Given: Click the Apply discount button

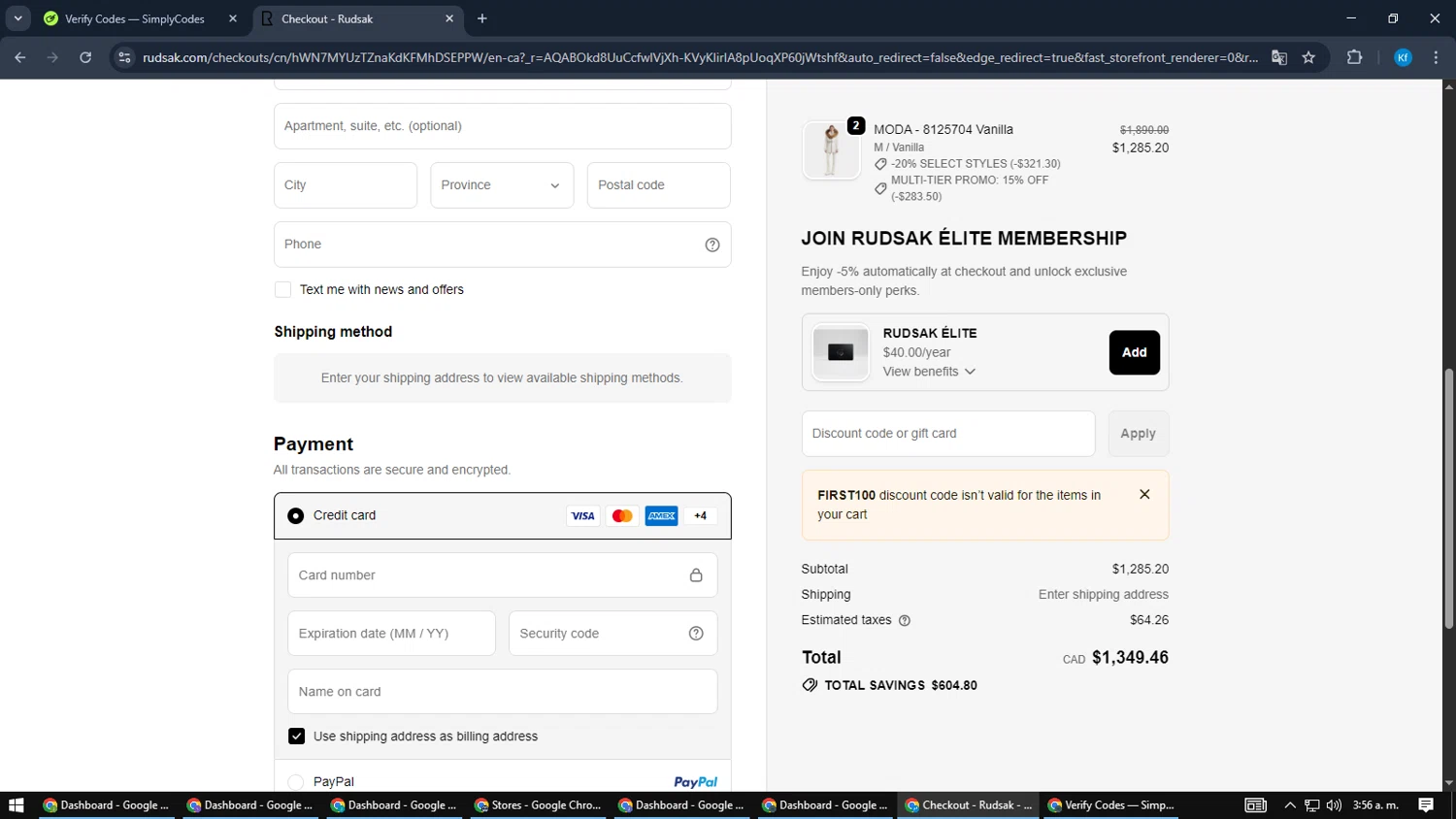Looking at the screenshot, I should (1139, 434).
